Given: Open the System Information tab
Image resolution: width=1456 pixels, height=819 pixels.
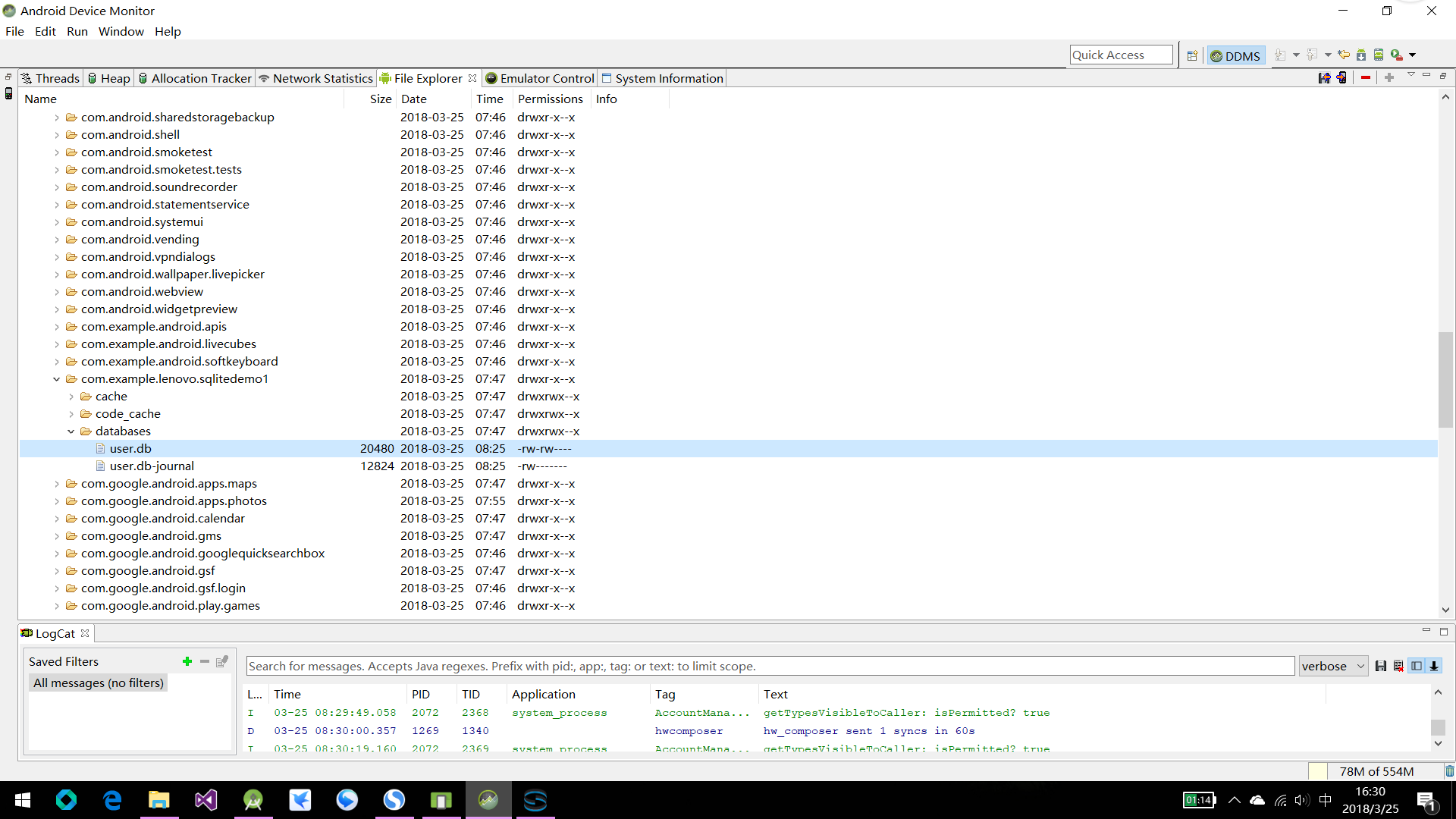Looking at the screenshot, I should 662,78.
